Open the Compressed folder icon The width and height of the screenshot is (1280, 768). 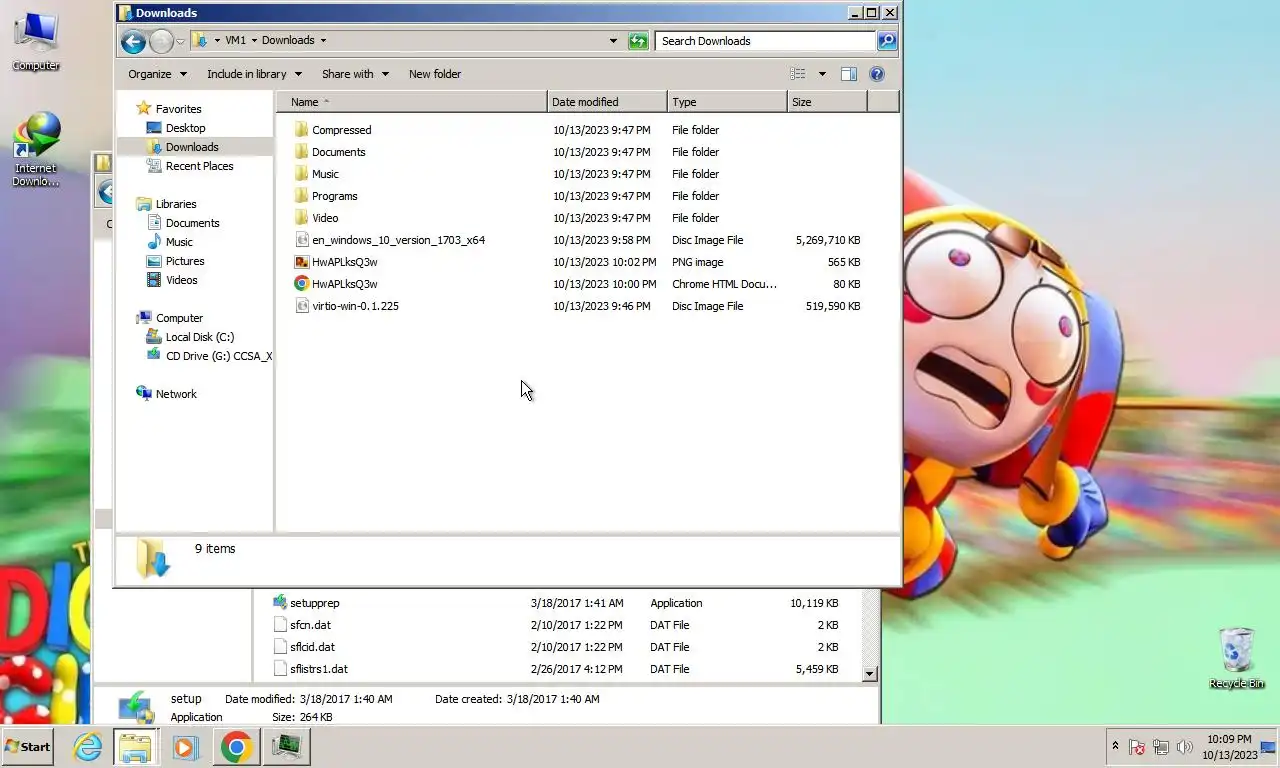[x=302, y=130]
